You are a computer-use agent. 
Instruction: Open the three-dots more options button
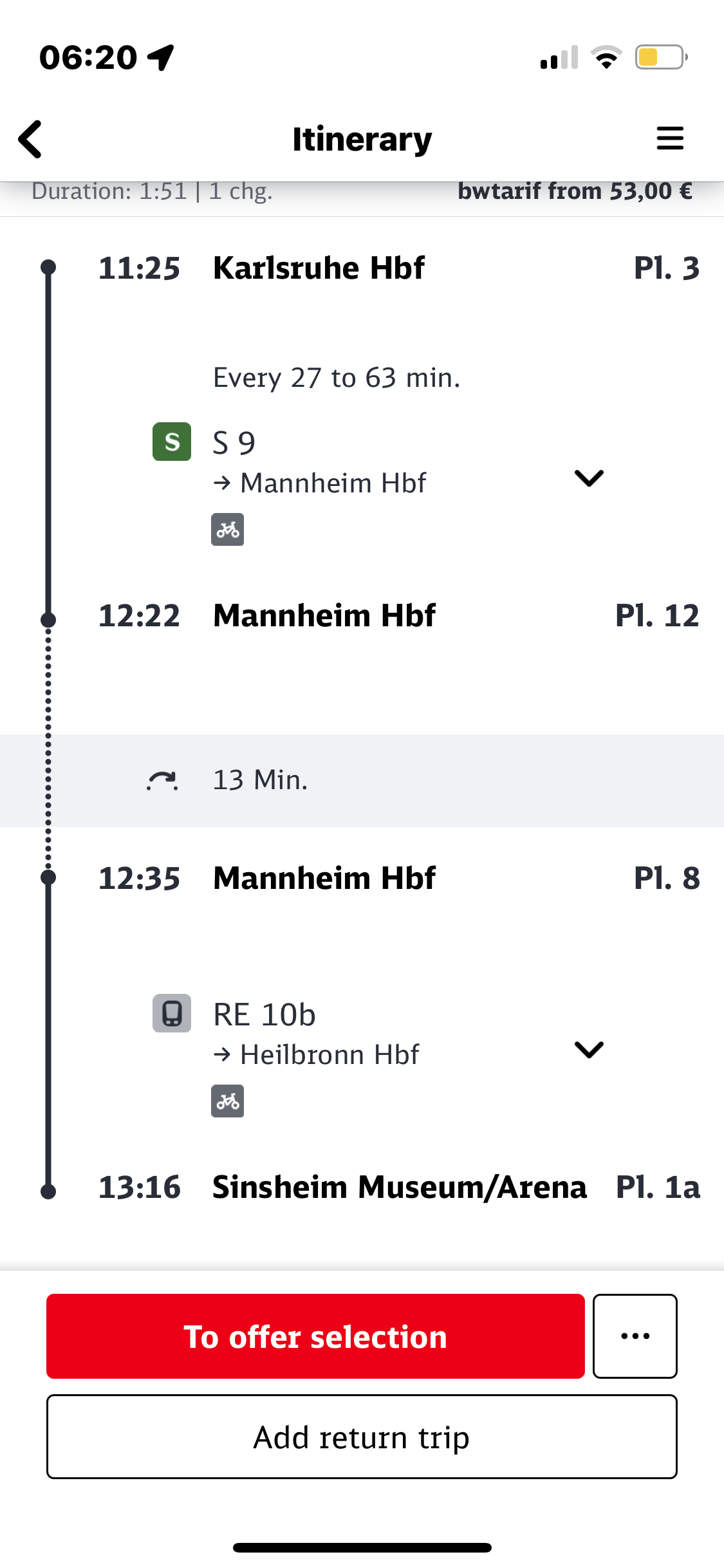pyautogui.click(x=635, y=1336)
